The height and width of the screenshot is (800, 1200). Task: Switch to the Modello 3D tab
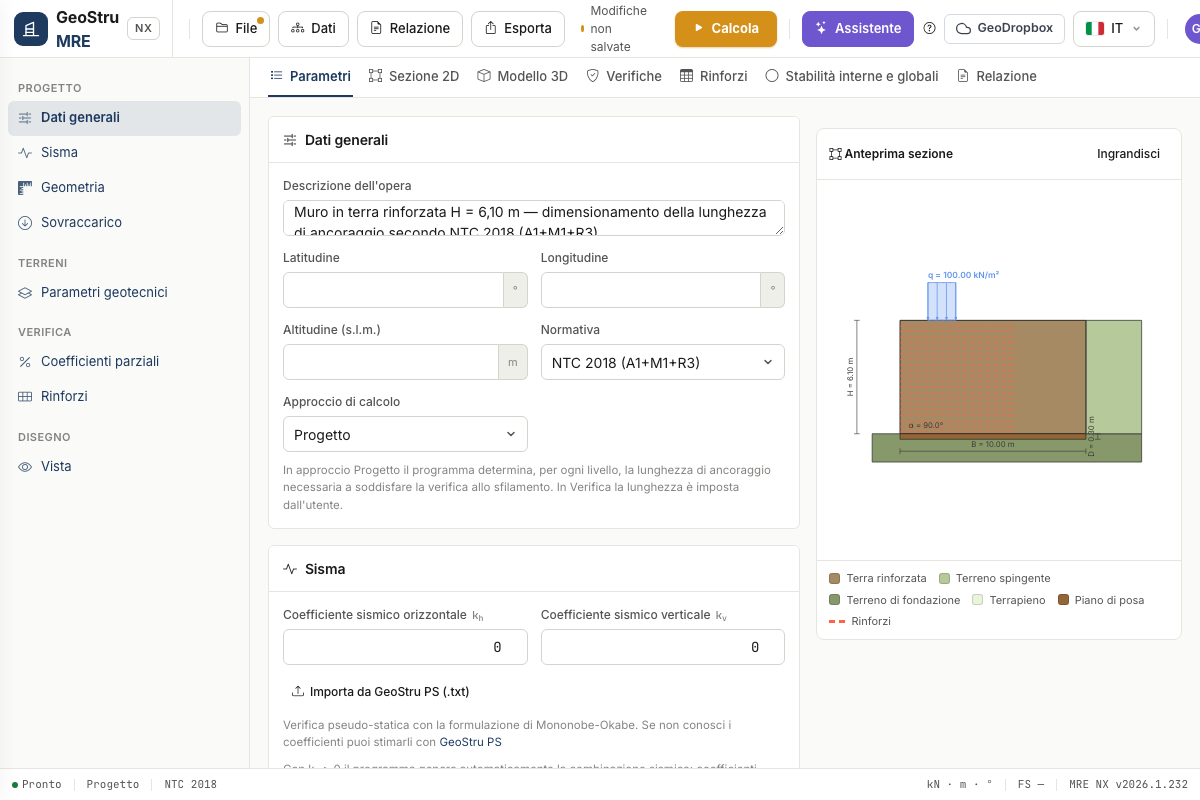[522, 76]
